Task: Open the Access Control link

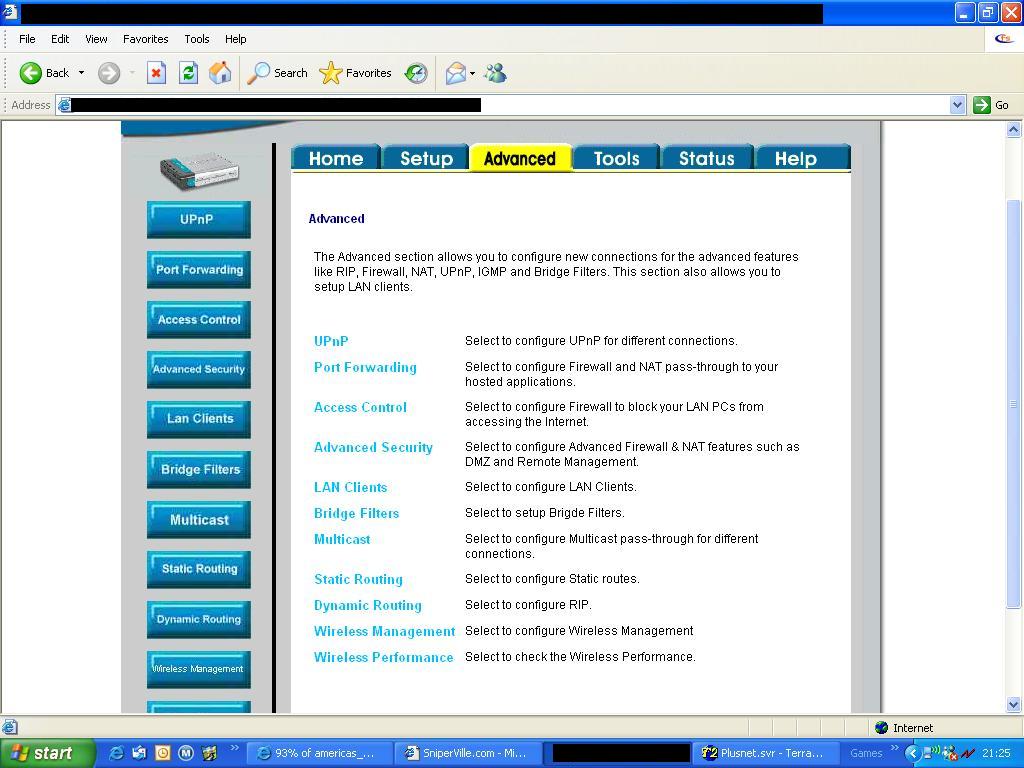Action: click(360, 408)
